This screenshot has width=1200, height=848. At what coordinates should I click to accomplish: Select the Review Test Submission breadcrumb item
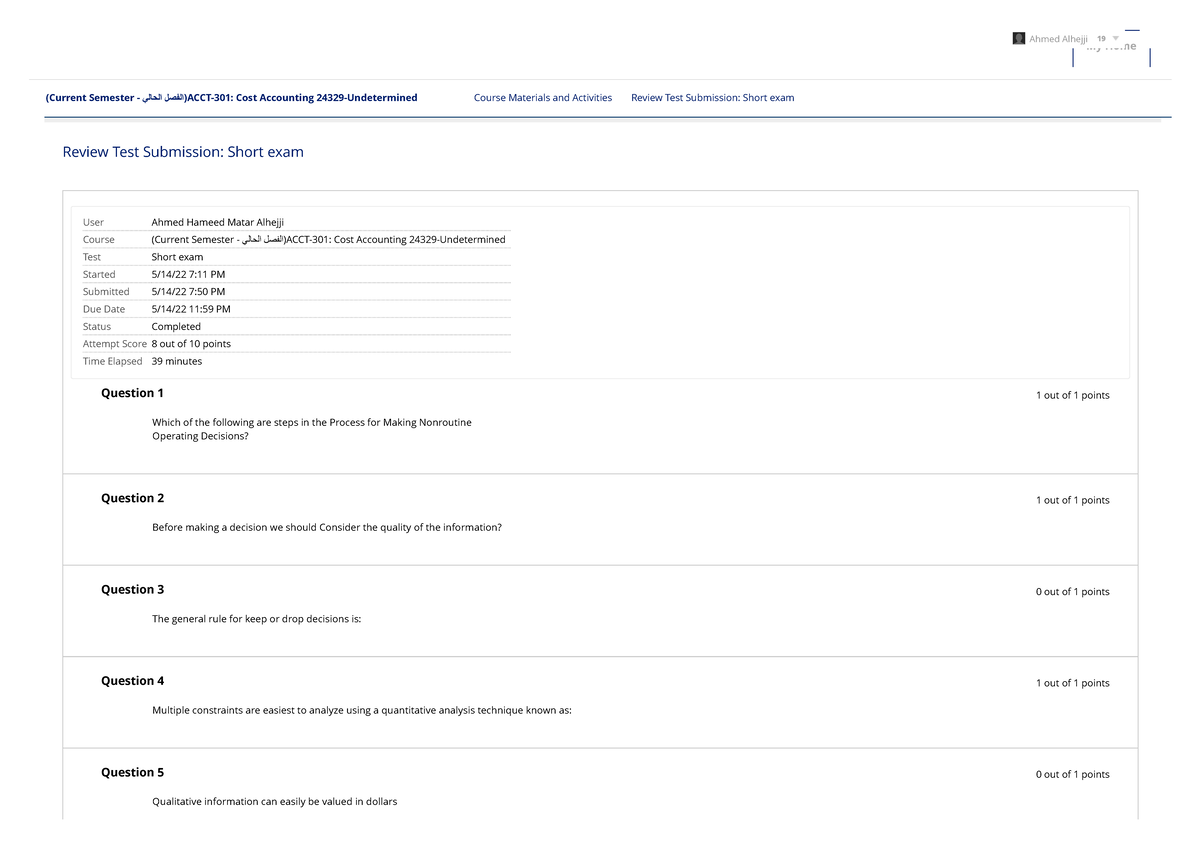point(712,98)
